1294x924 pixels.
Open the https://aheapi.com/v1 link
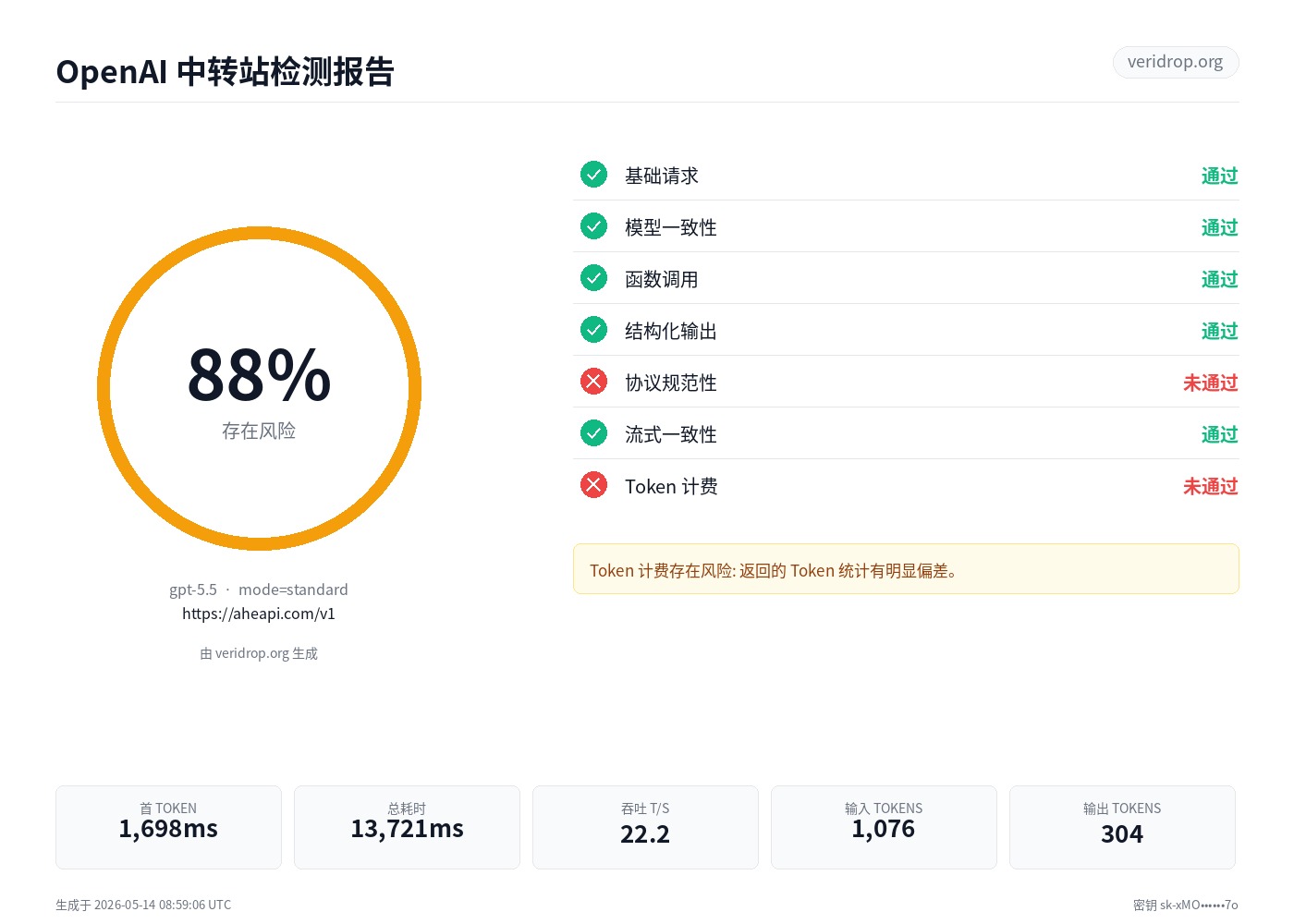259,614
